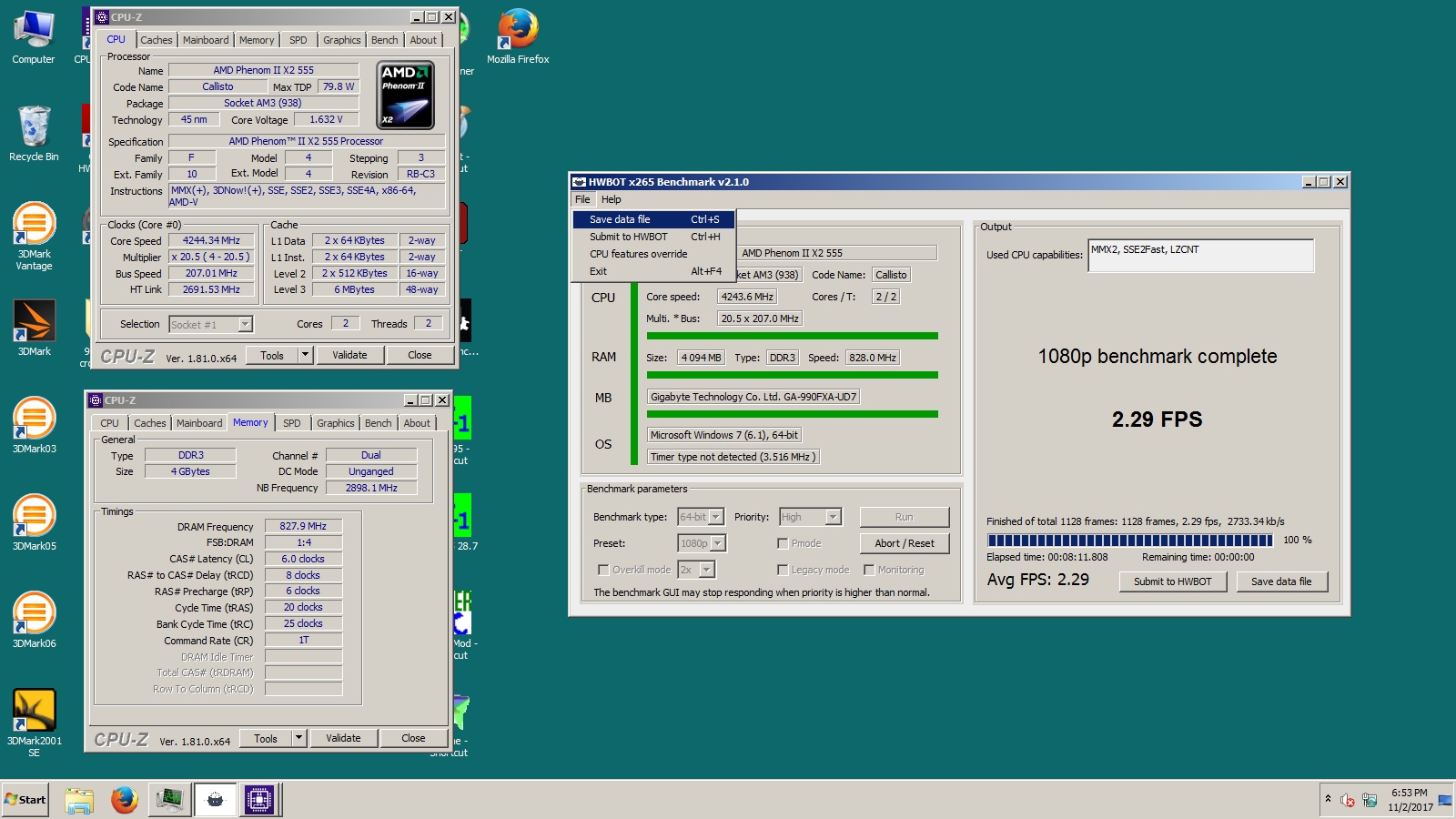Open Bench tab in bottom CPU-Z
This screenshot has width=1456, height=819.
(378, 423)
